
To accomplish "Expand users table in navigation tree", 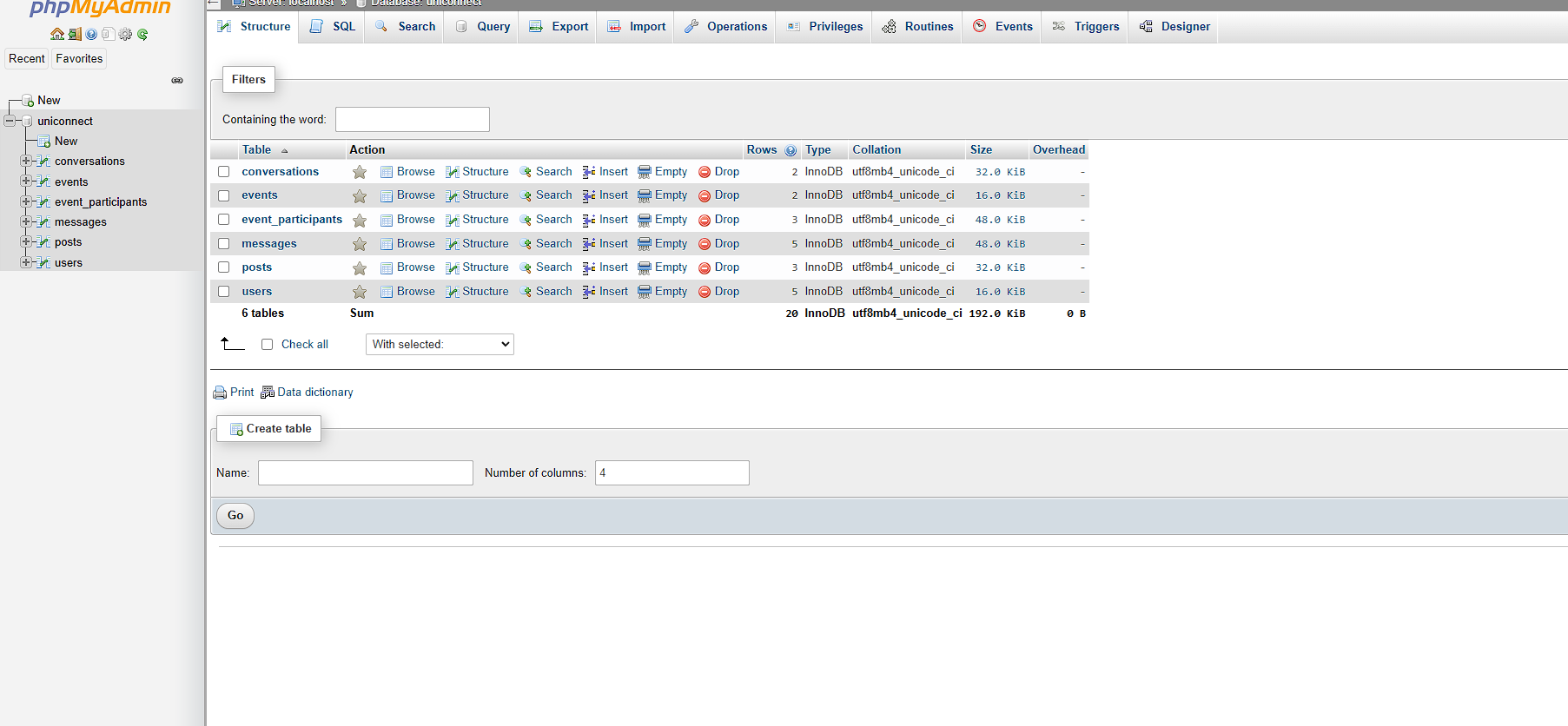I will pos(26,262).
